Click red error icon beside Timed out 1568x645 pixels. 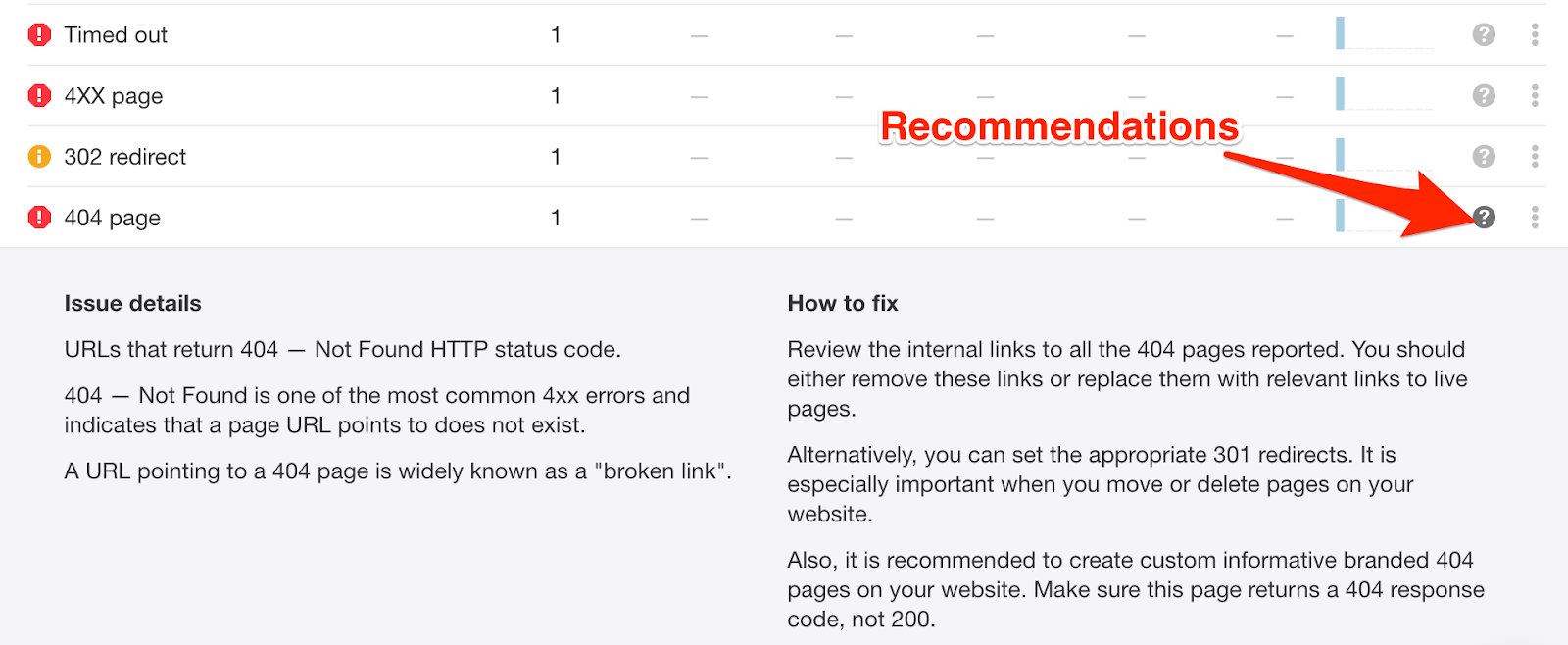coord(39,35)
